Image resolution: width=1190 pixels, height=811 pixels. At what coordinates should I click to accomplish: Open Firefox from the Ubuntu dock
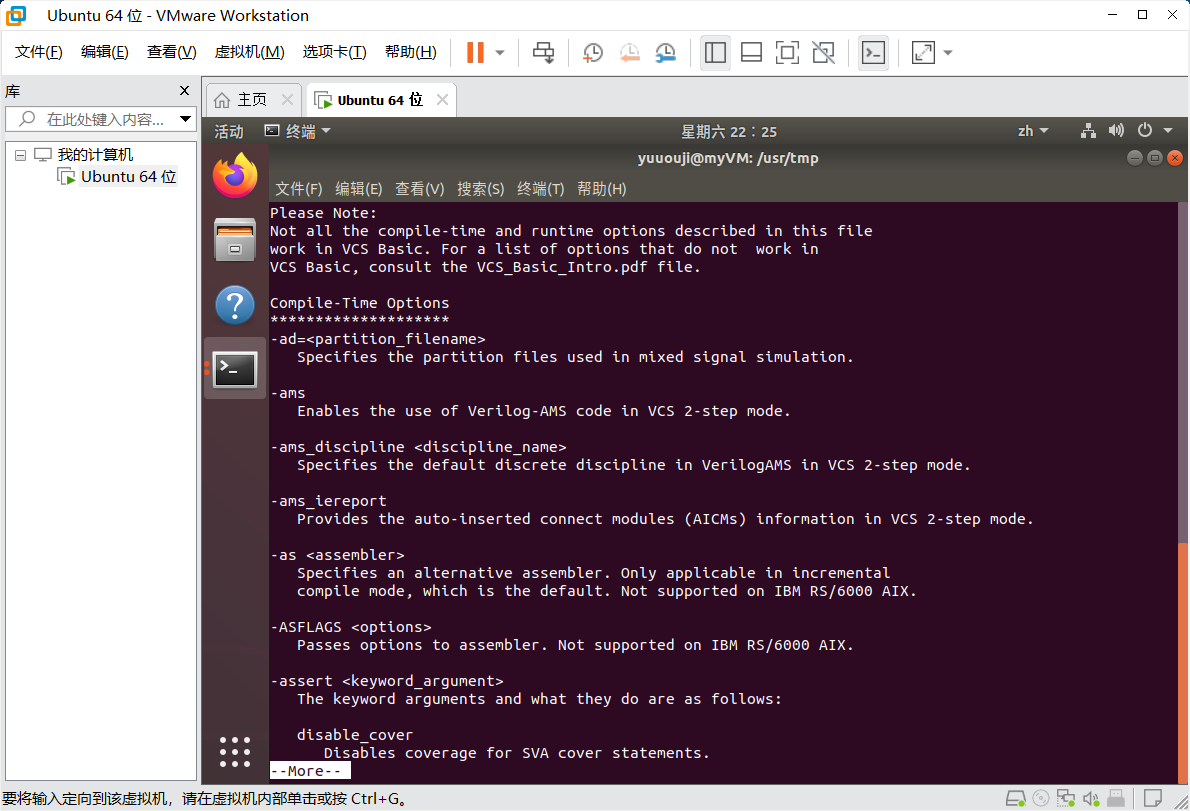[x=234, y=176]
